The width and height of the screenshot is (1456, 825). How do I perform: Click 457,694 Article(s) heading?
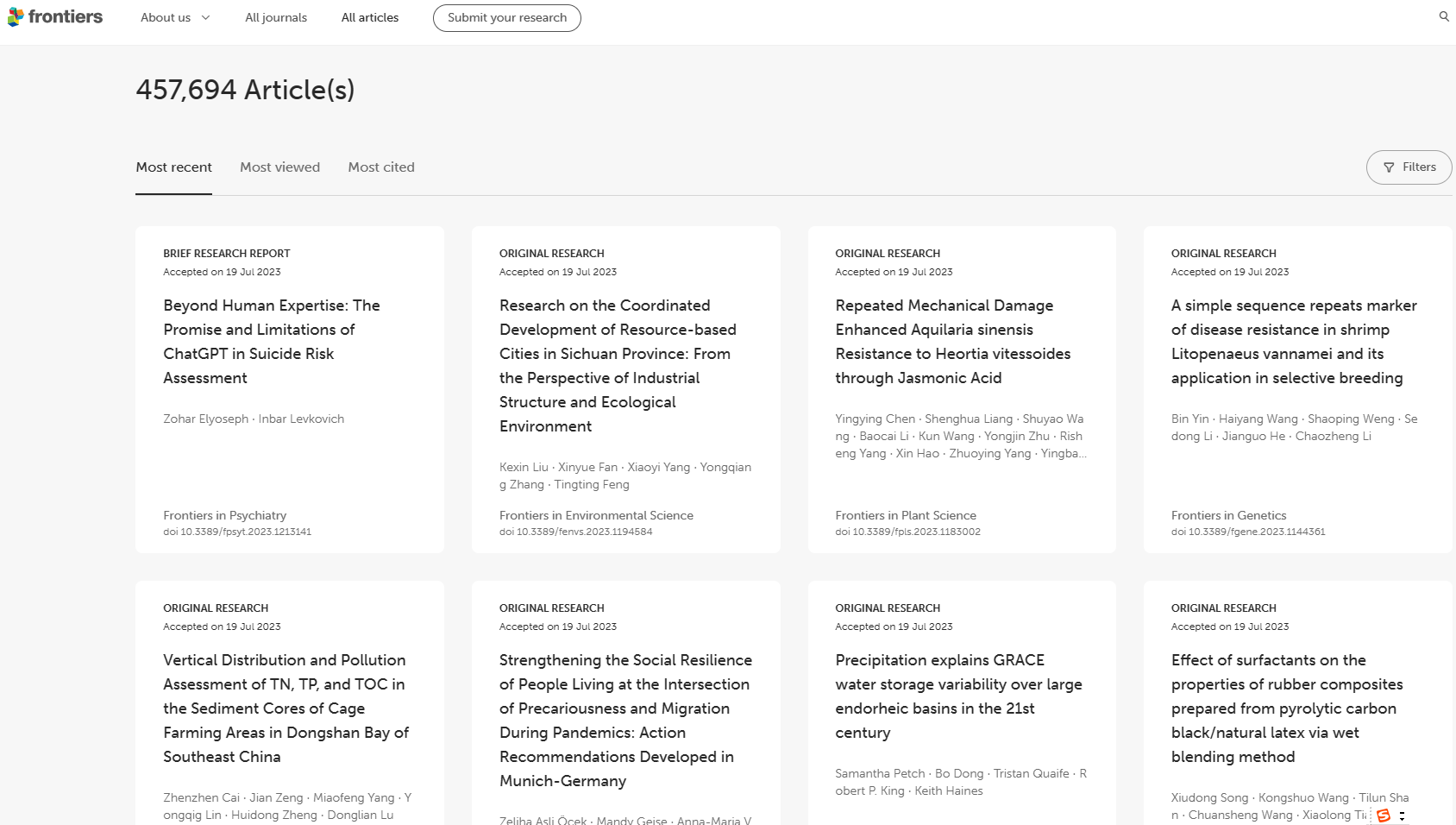coord(245,90)
